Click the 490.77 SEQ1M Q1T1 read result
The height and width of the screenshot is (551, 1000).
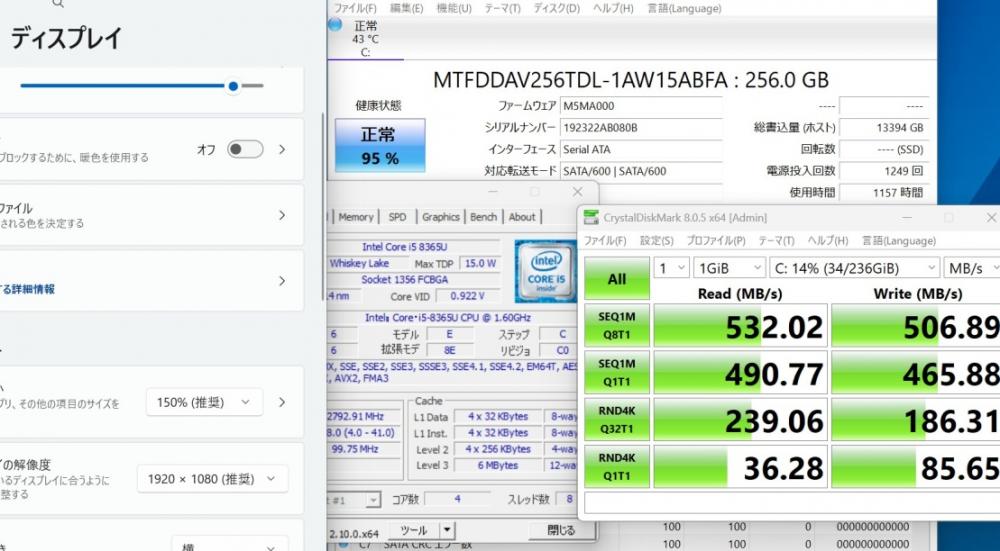(740, 373)
